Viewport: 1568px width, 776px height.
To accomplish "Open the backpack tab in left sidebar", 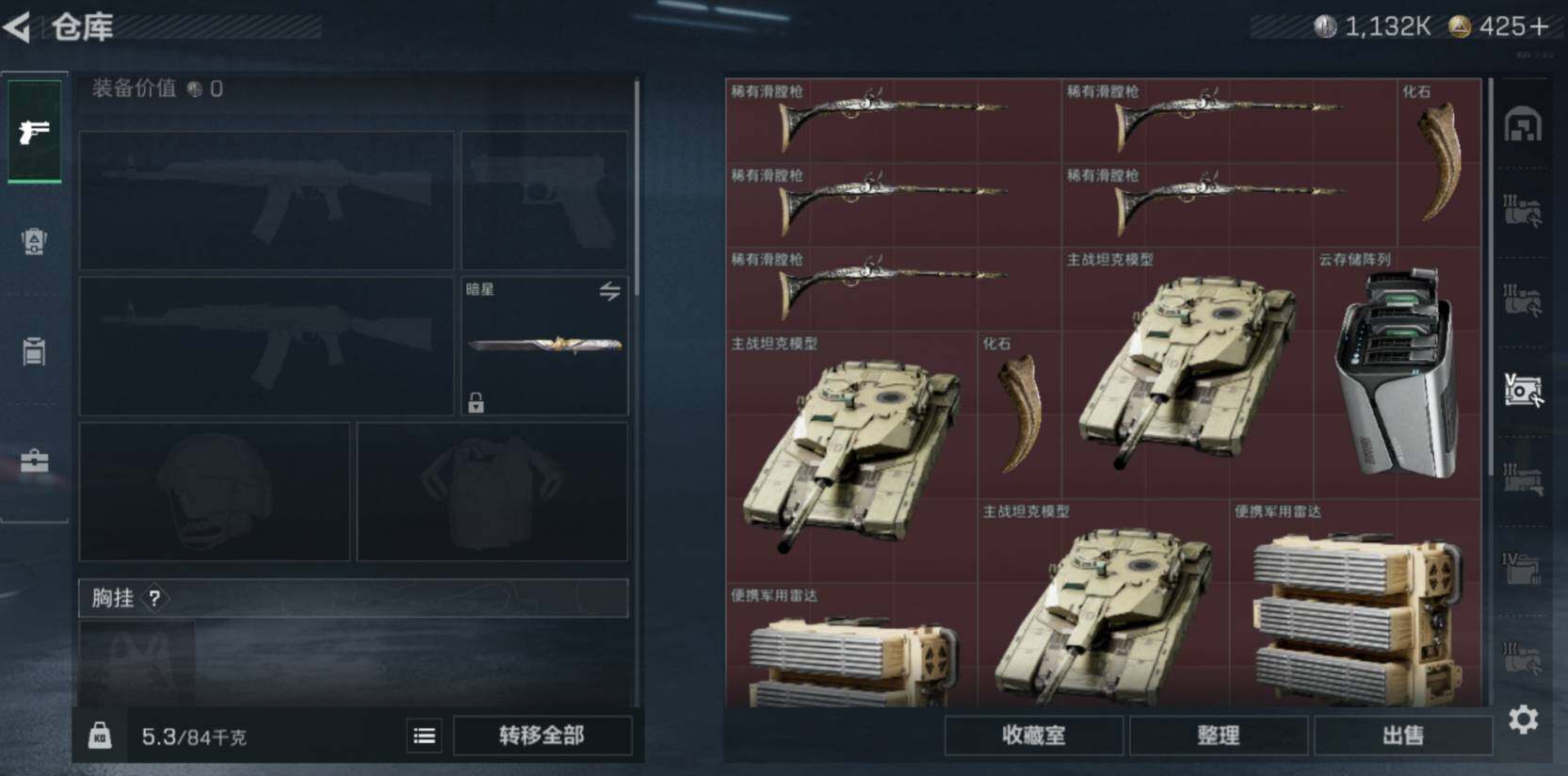I will pyautogui.click(x=35, y=241).
